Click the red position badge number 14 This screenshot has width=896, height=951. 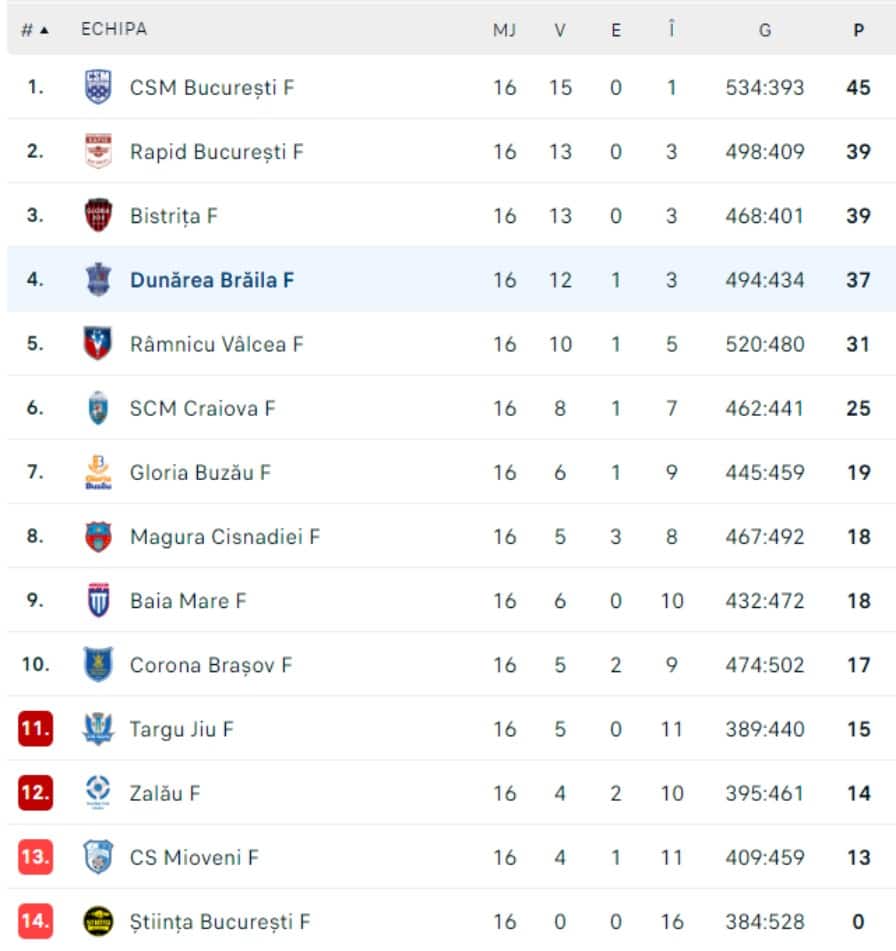pos(35,921)
